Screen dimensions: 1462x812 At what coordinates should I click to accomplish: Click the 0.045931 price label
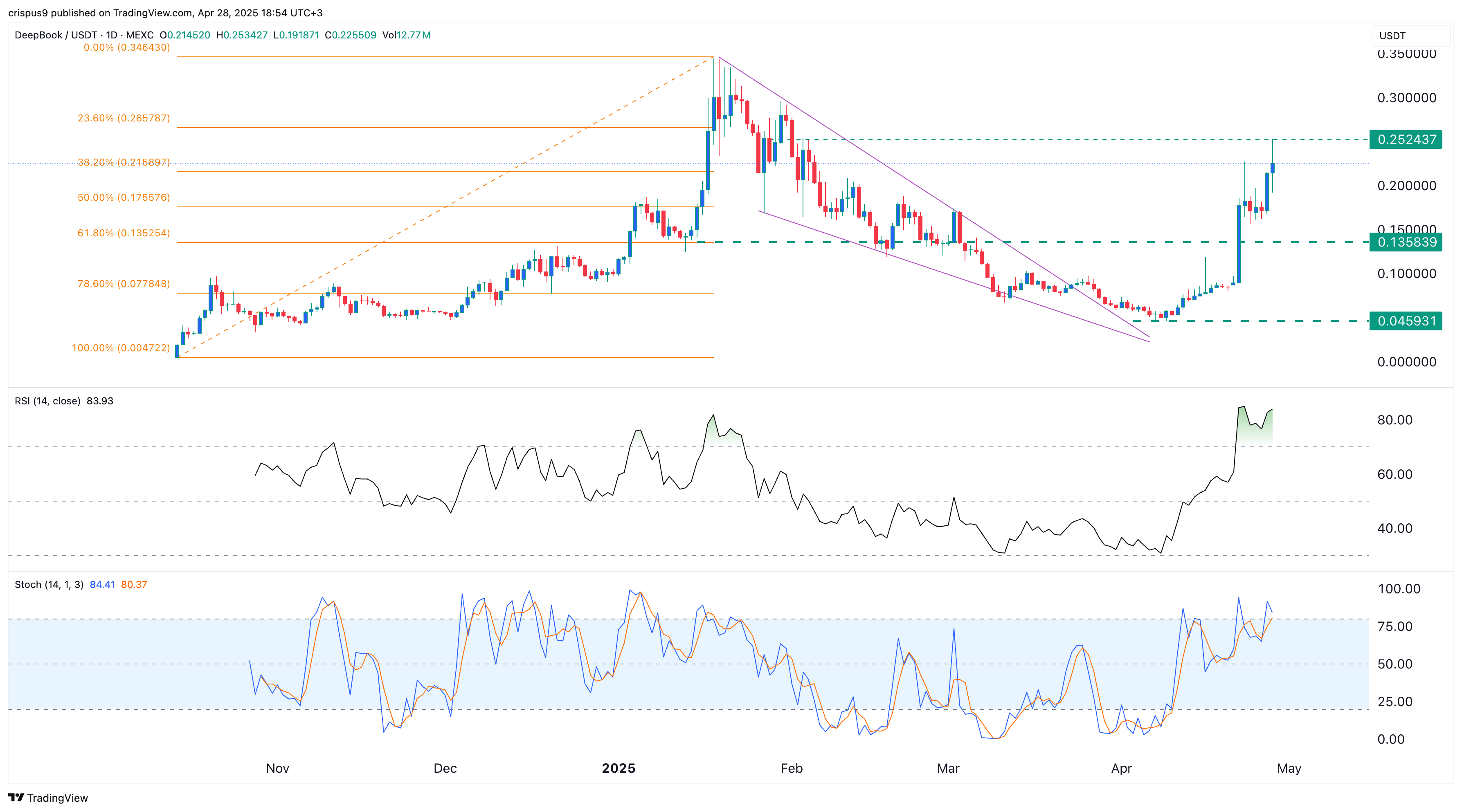1406,321
